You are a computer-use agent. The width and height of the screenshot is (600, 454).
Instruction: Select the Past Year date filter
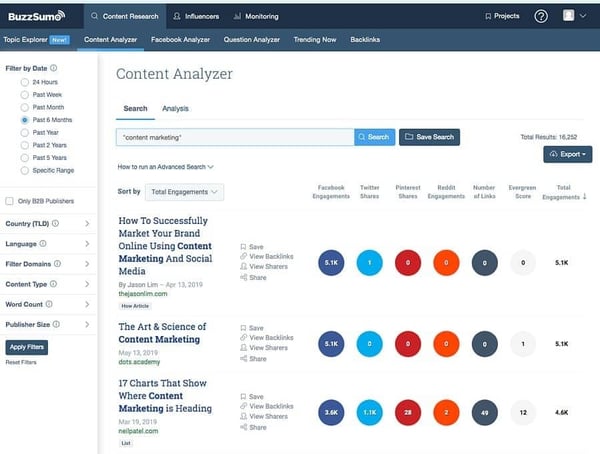(24, 132)
